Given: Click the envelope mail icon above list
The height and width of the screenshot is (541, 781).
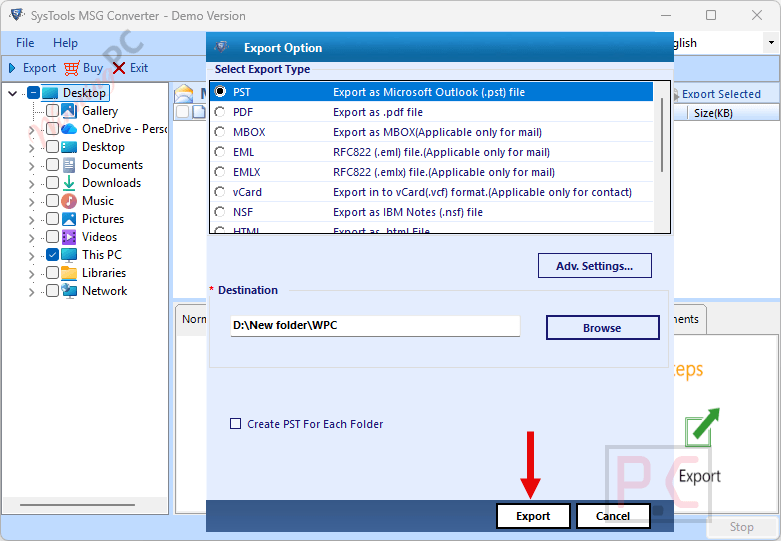Looking at the screenshot, I should [184, 93].
